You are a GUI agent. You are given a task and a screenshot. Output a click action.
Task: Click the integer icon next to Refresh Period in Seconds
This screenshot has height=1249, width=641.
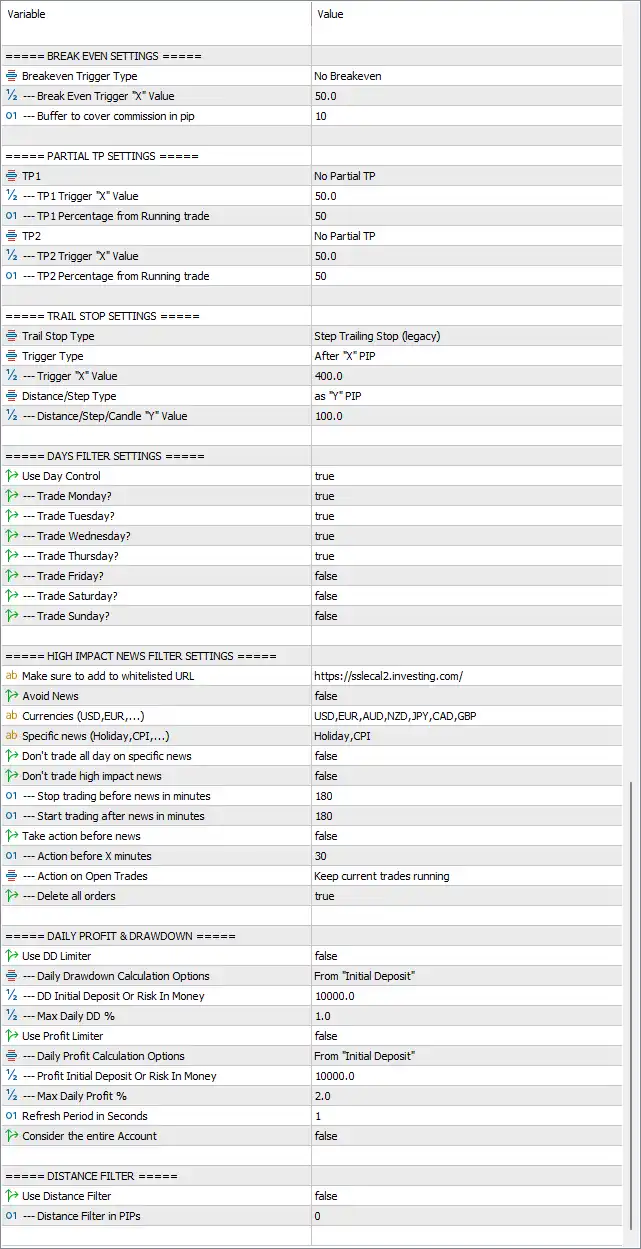(x=12, y=1116)
